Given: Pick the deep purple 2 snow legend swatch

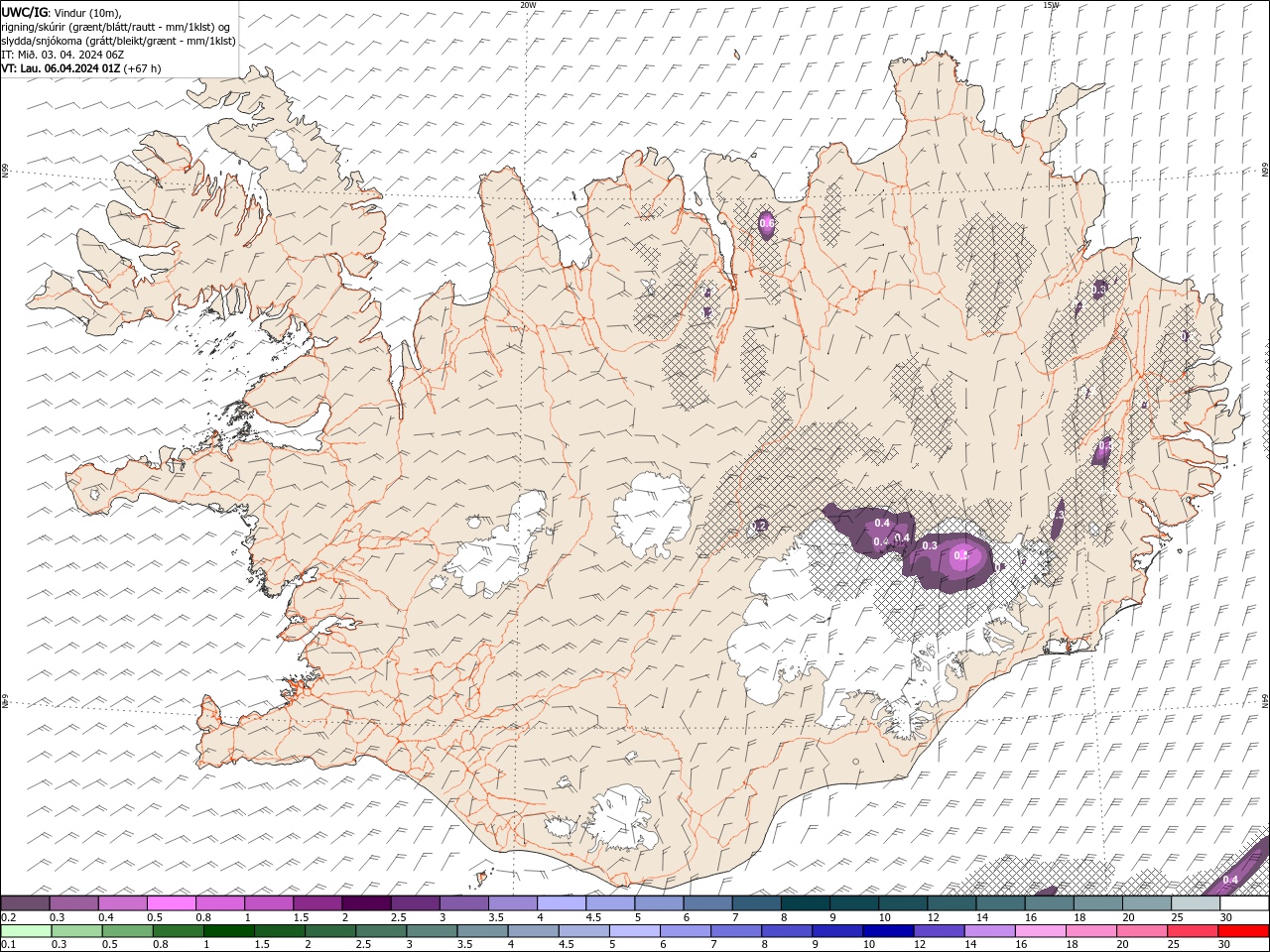Looking at the screenshot, I should click(x=365, y=903).
